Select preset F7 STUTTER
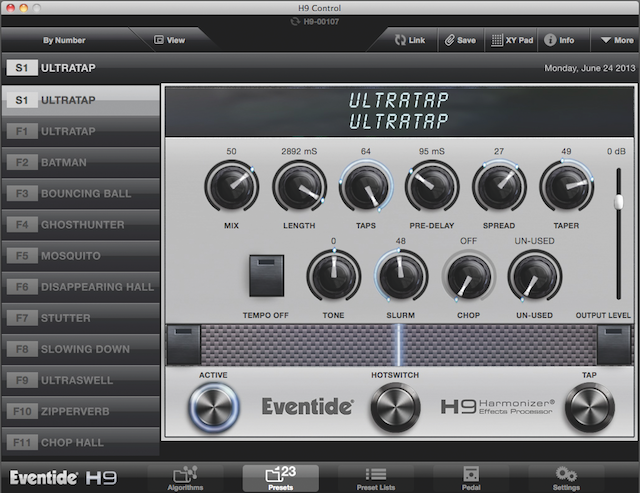This screenshot has width=640, height=493. click(80, 318)
